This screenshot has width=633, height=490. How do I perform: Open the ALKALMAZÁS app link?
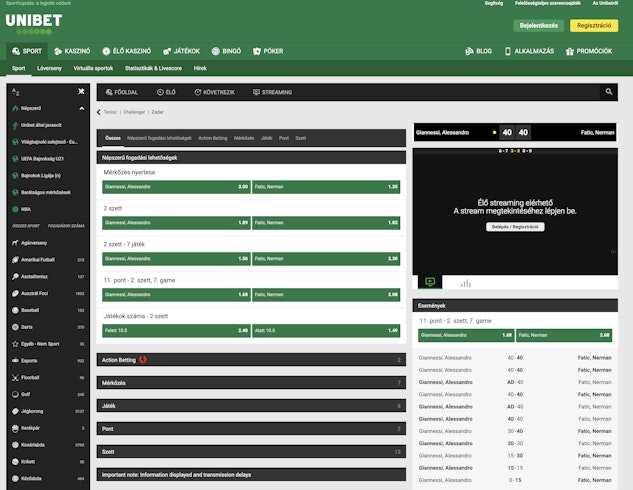point(529,51)
